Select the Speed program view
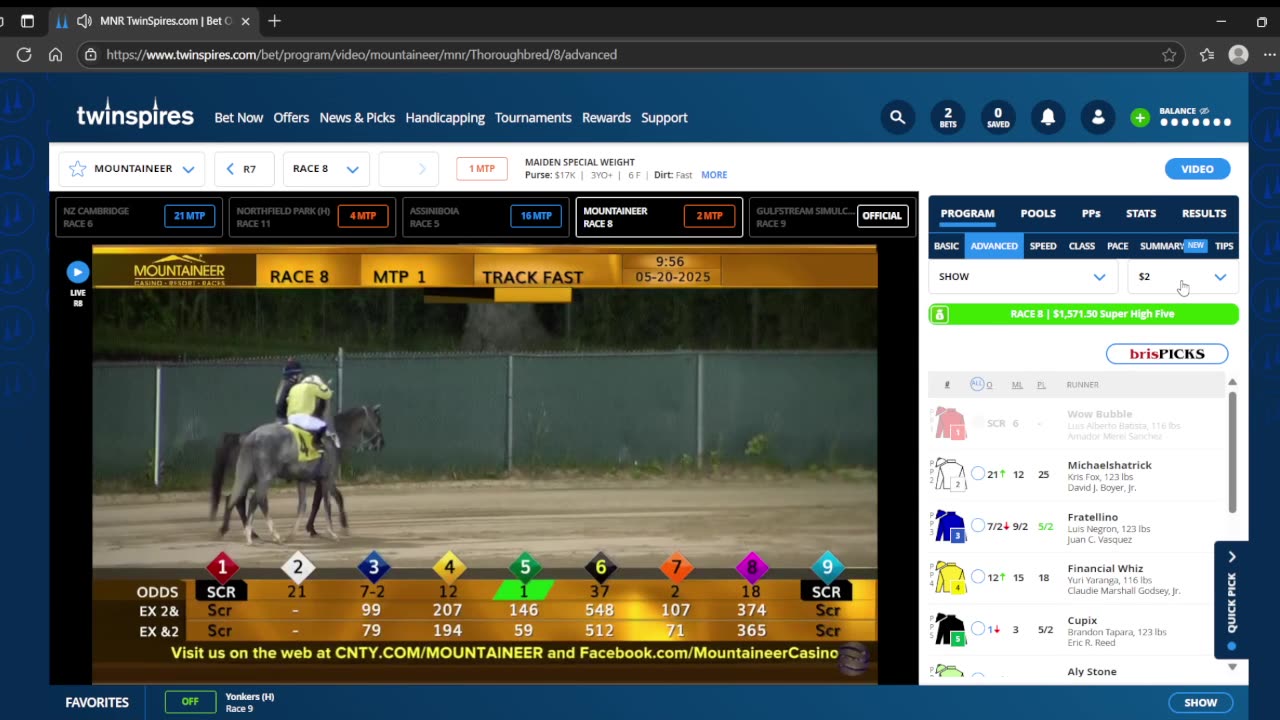This screenshot has width=1280, height=720. (1043, 246)
